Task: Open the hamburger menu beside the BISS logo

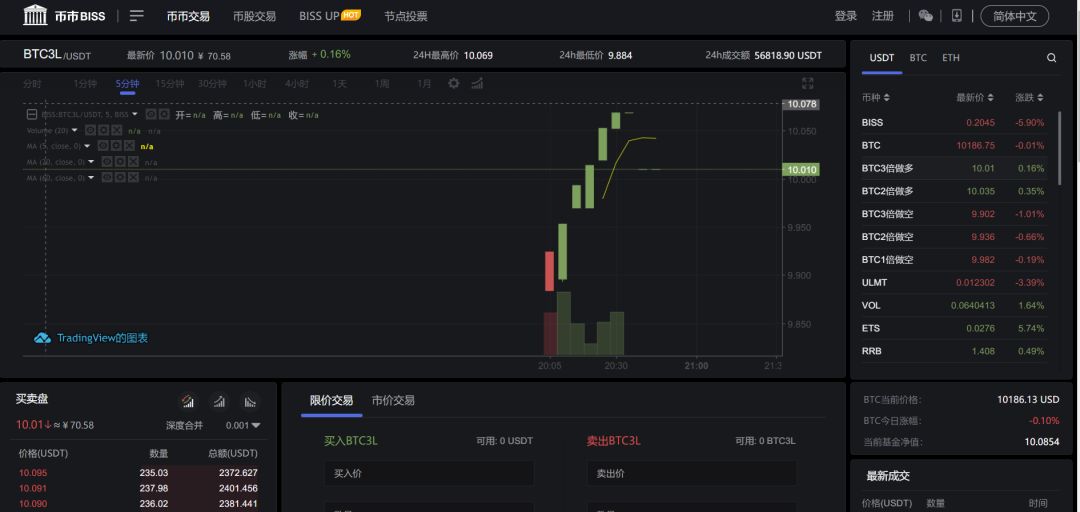Action: tap(137, 15)
